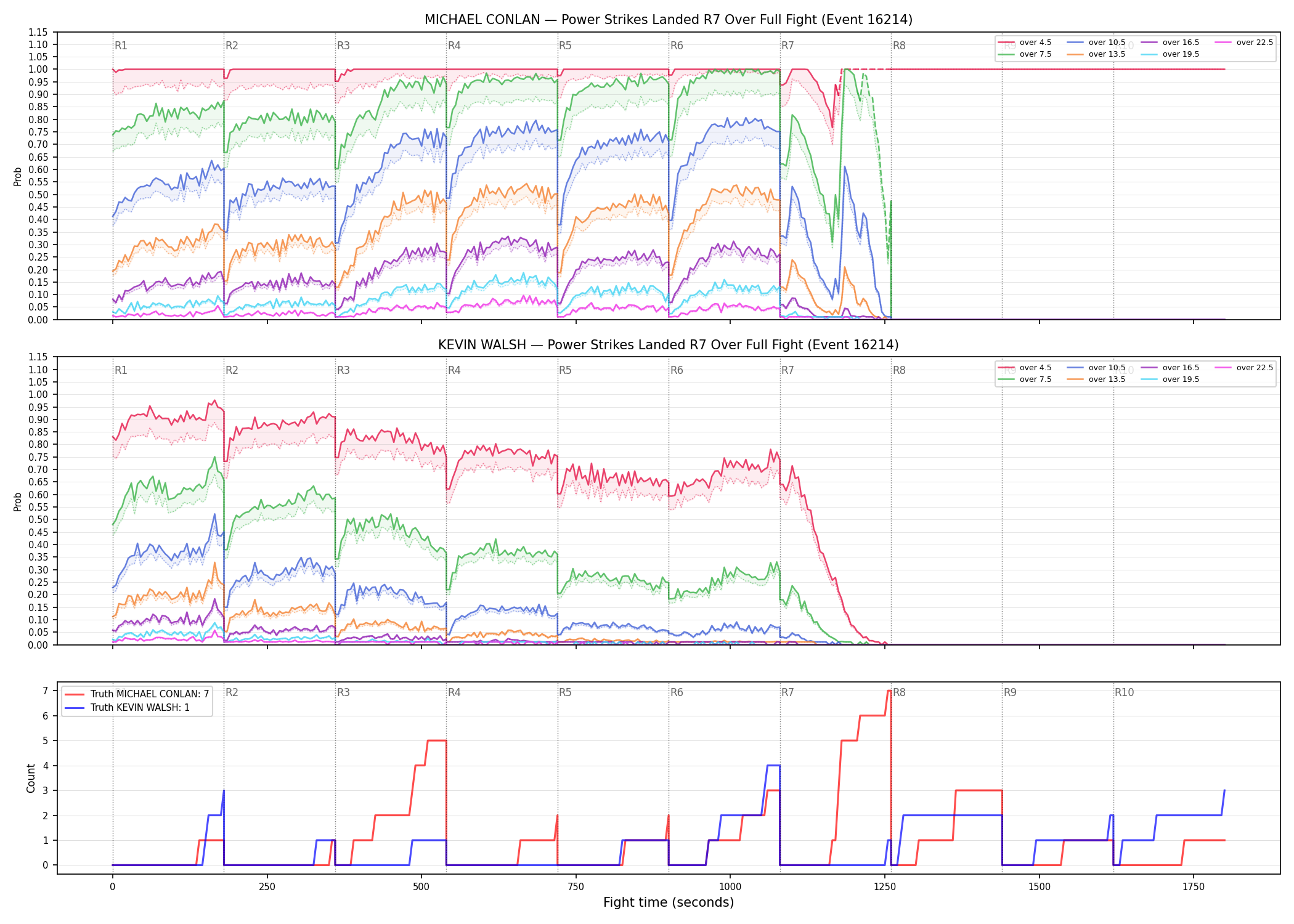Click the R2 round label in Conlan chart

coord(232,46)
